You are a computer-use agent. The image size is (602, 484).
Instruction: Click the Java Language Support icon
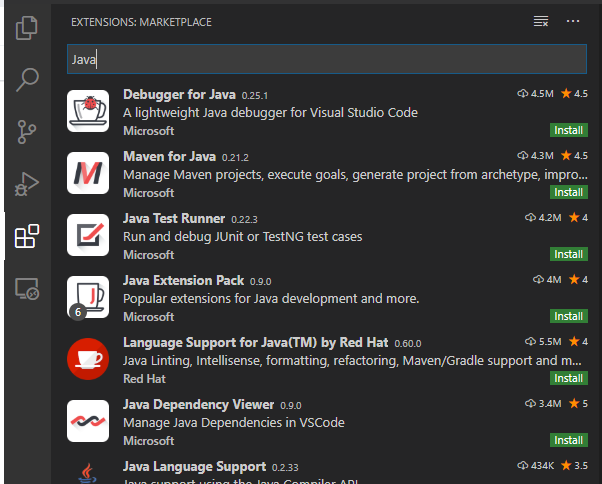[88, 473]
